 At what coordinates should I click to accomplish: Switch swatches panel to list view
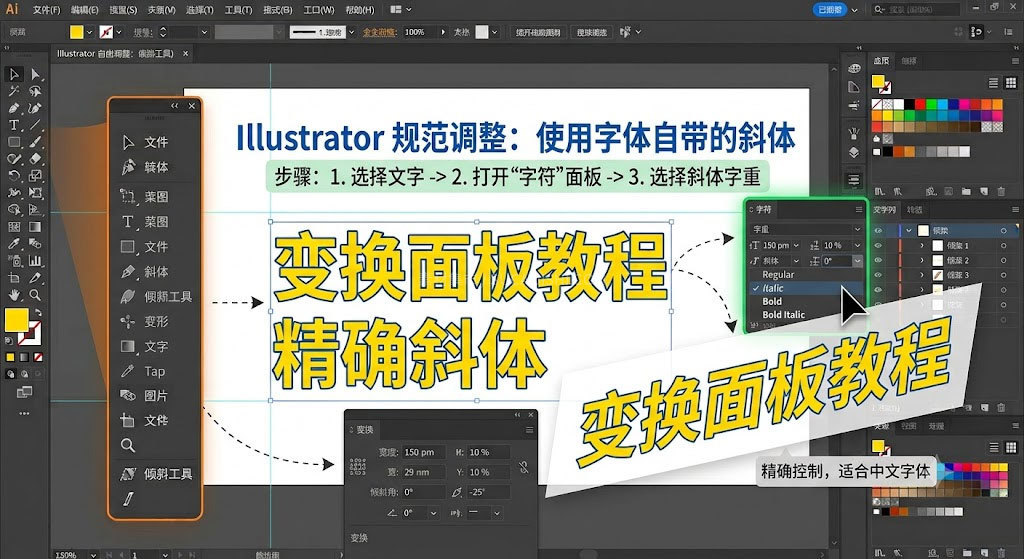(x=993, y=83)
